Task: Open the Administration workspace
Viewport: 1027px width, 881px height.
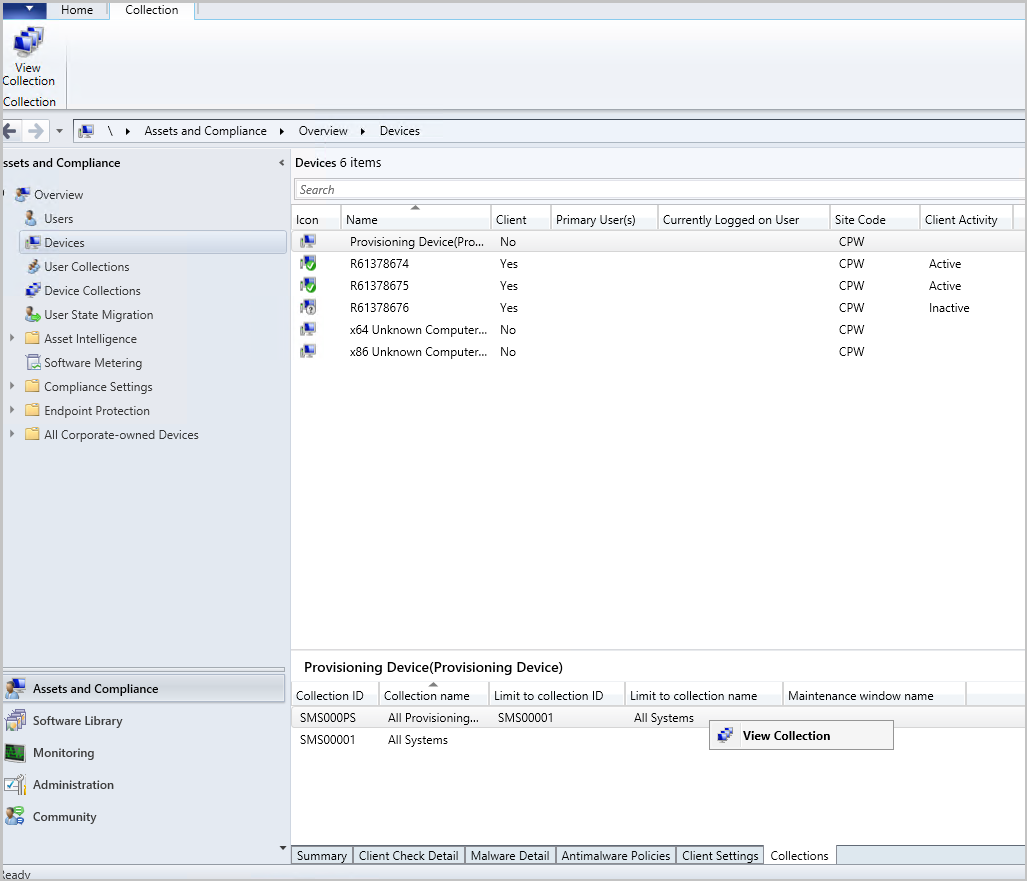Action: [x=75, y=784]
